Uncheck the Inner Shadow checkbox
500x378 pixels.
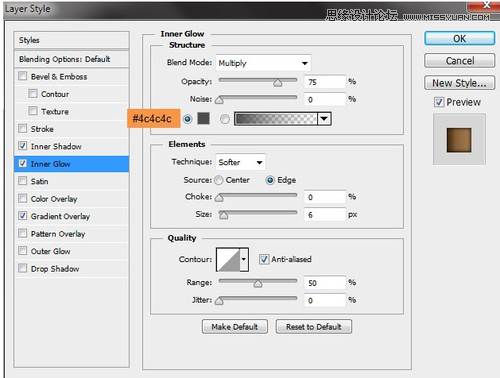pyautogui.click(x=23, y=146)
